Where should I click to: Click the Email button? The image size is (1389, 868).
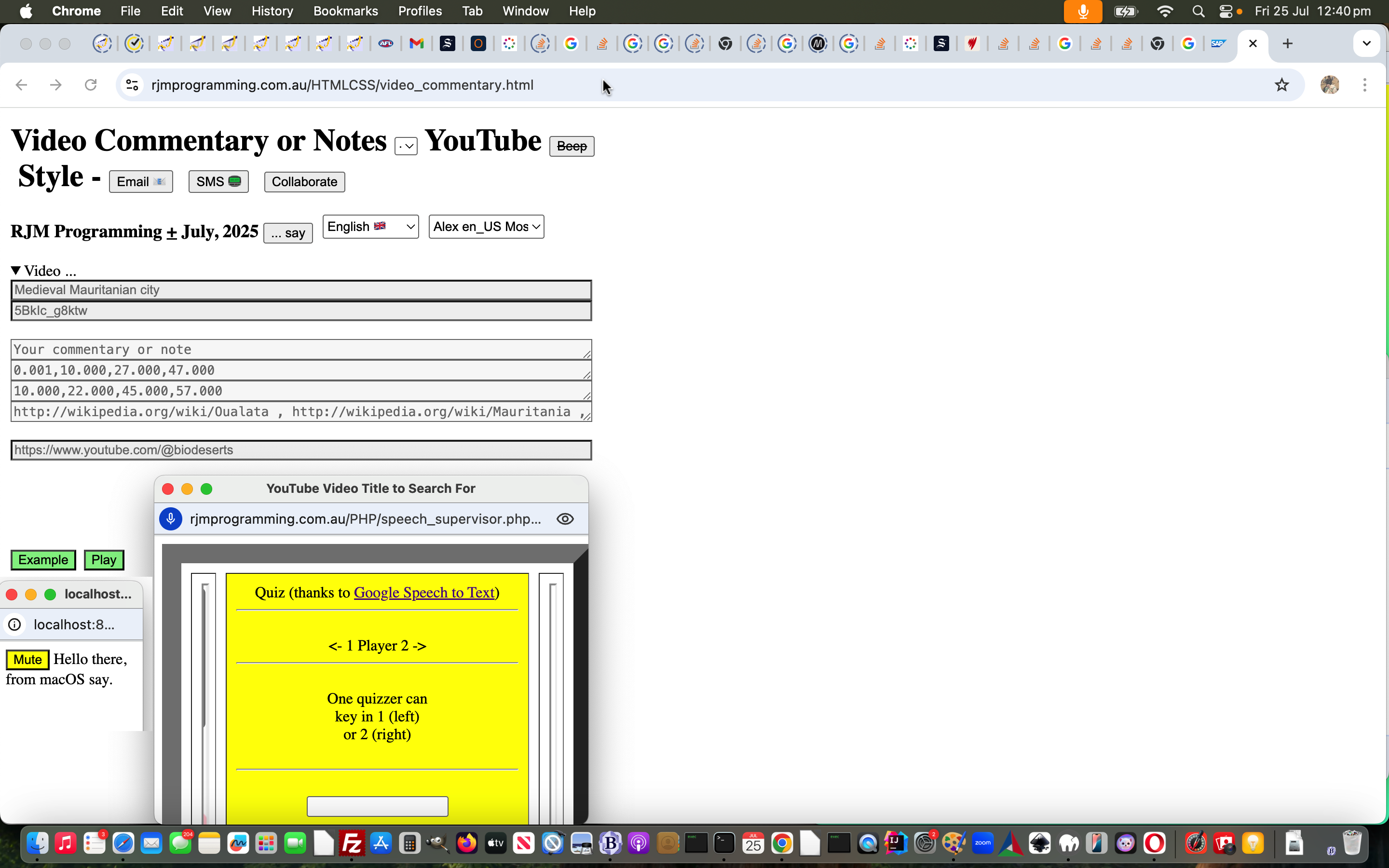[141, 182]
